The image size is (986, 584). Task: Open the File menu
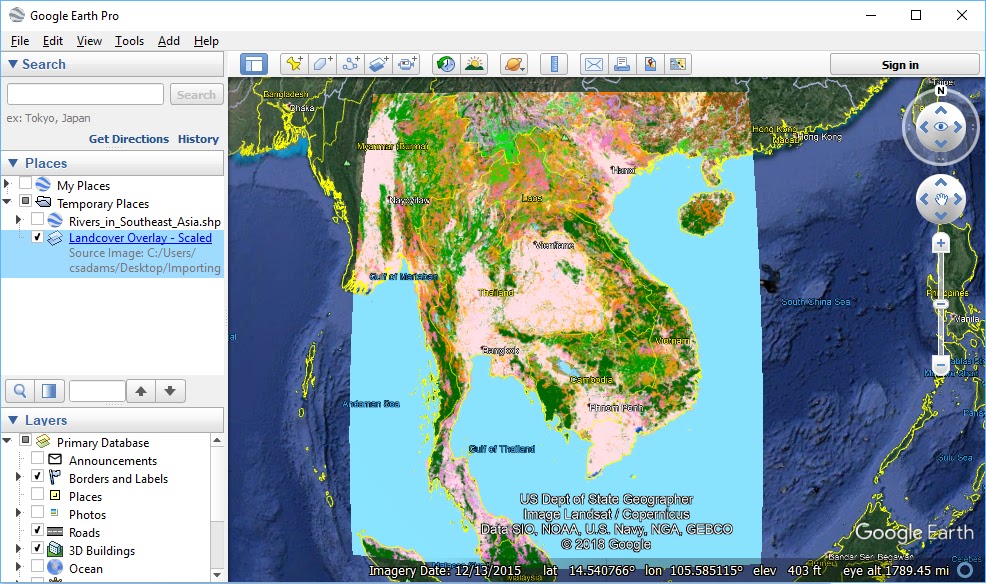pos(20,41)
